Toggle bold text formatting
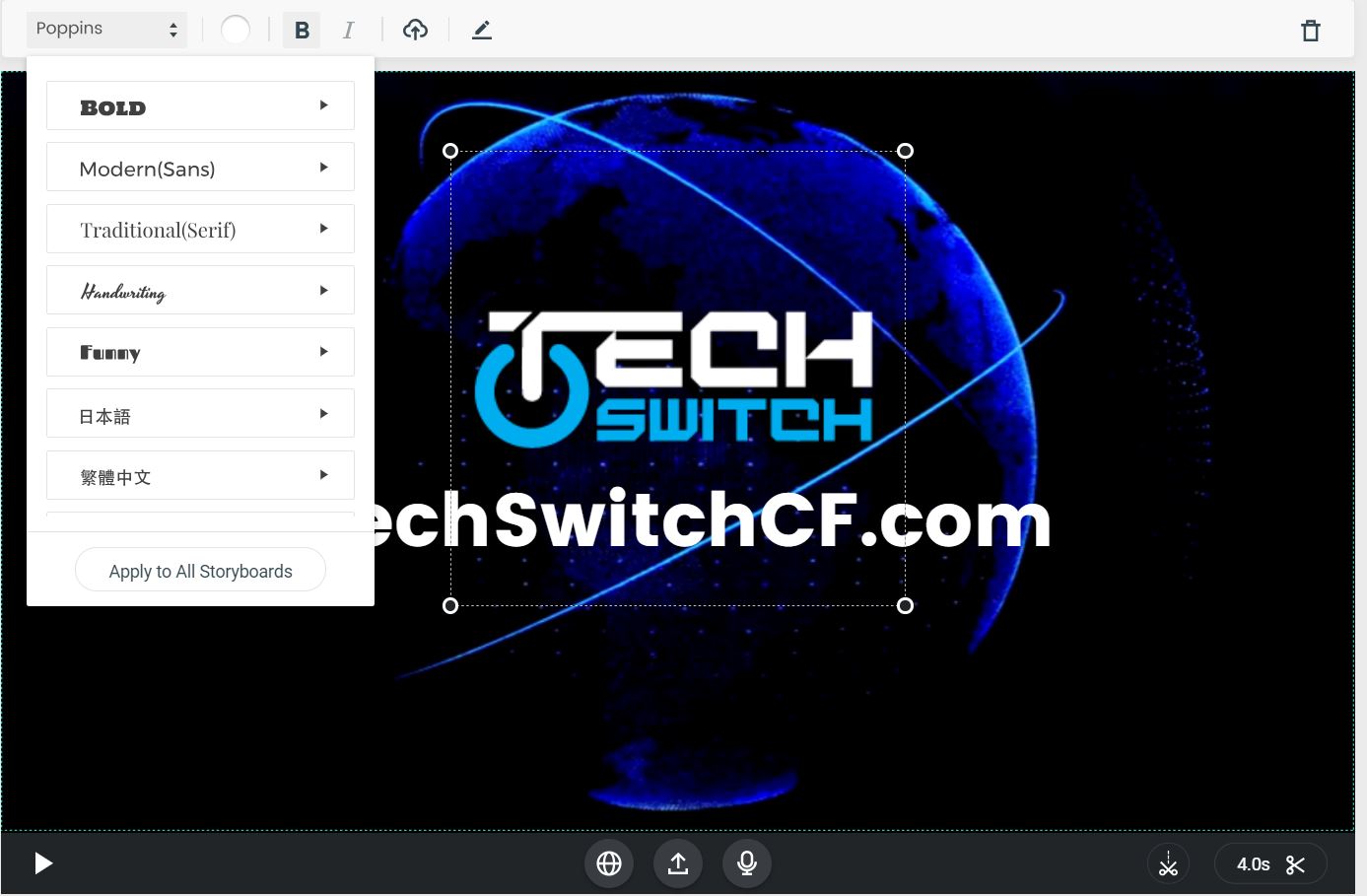1367x896 pixels. 302,30
